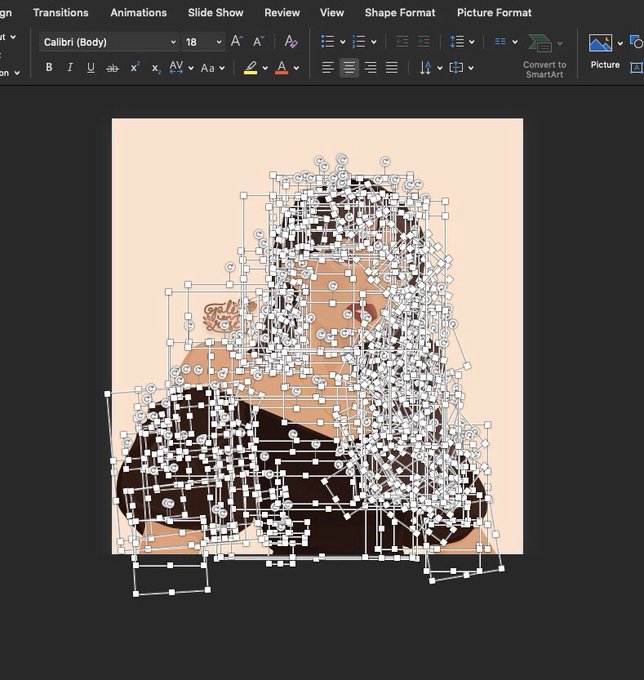Toggle superscript formatting
Screen dimensions: 644x680
(x=135, y=67)
